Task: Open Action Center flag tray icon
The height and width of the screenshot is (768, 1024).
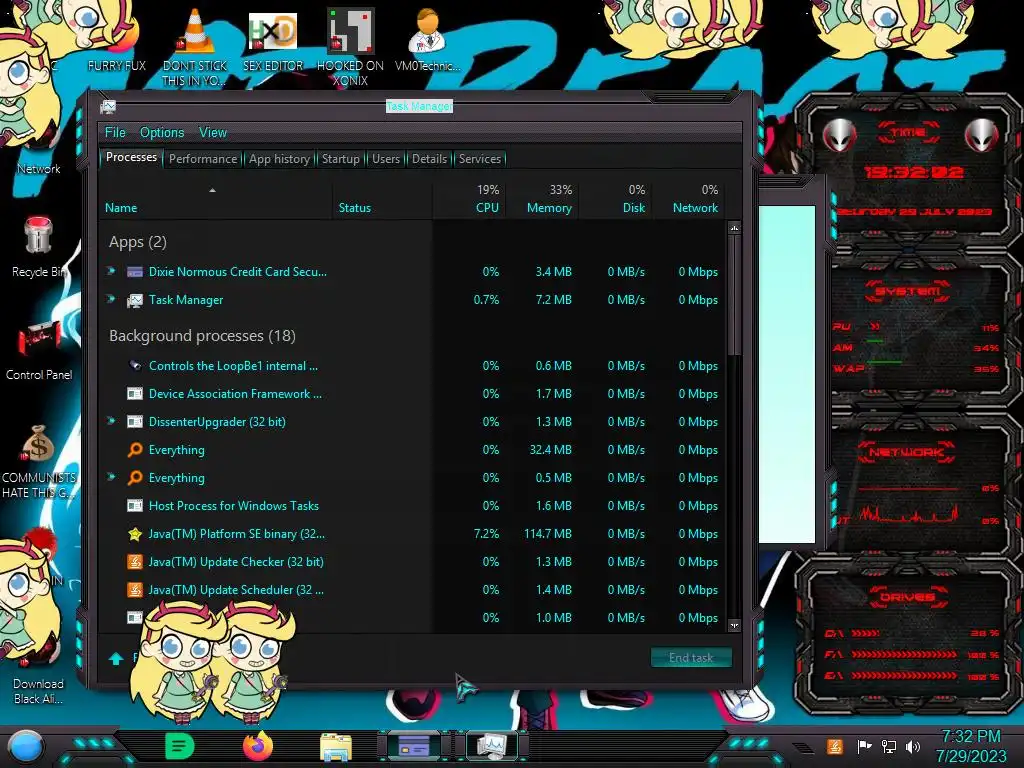Action: [x=864, y=746]
